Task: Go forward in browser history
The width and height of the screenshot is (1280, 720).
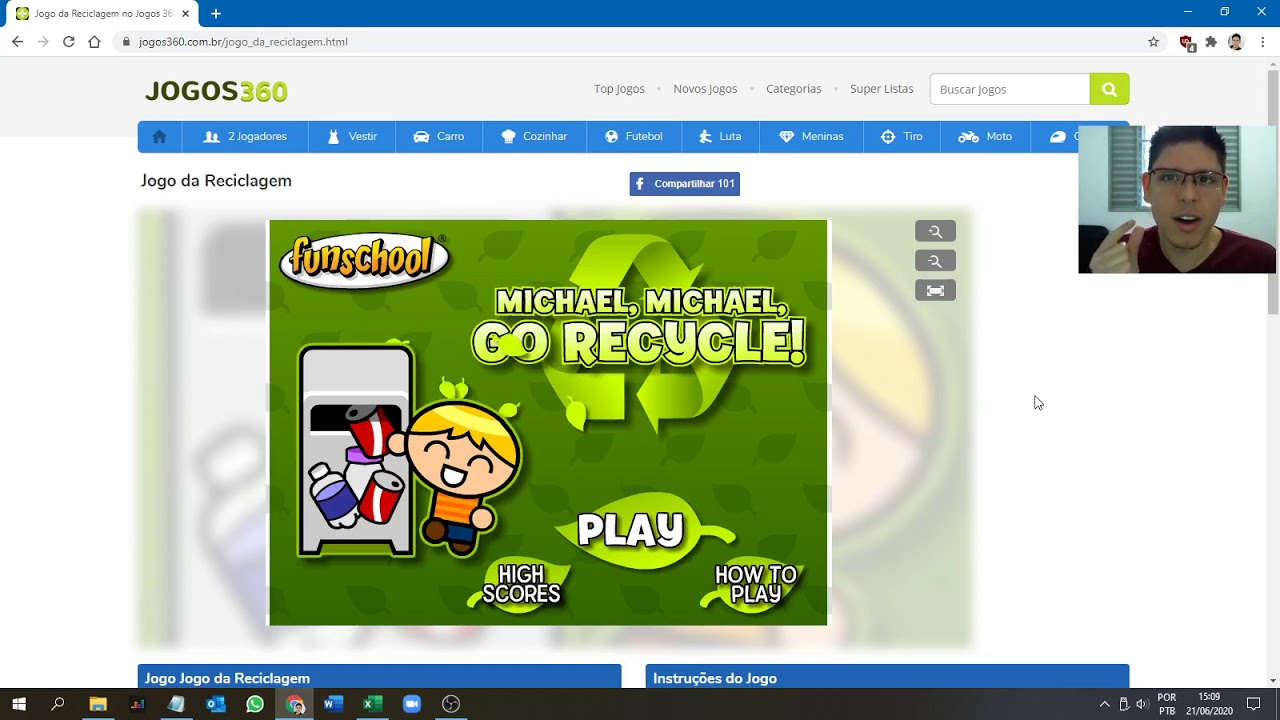Action: tap(42, 42)
